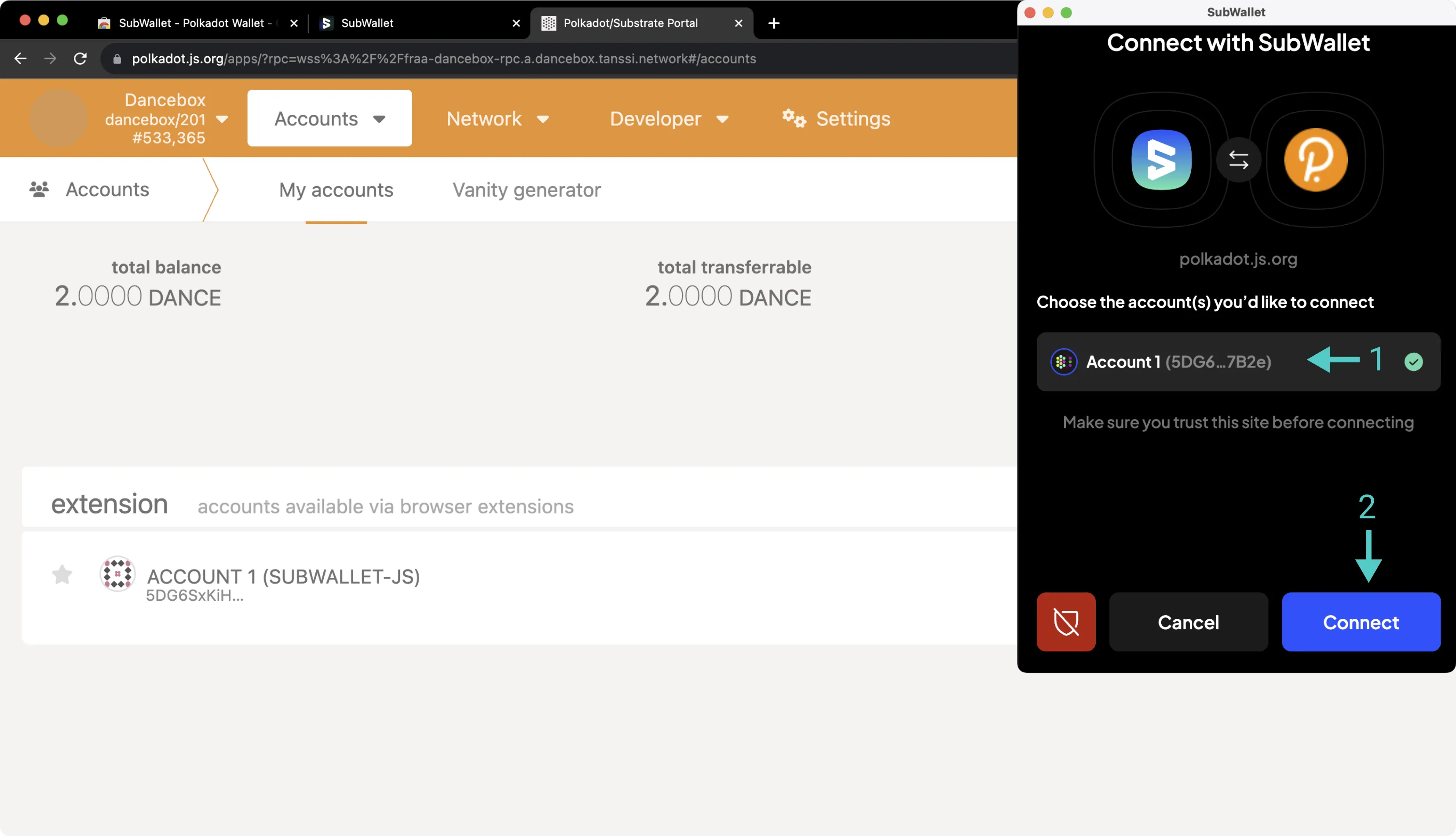This screenshot has width=1456, height=836.
Task: Click the SubWallet logo icon
Action: pyautogui.click(x=1161, y=159)
